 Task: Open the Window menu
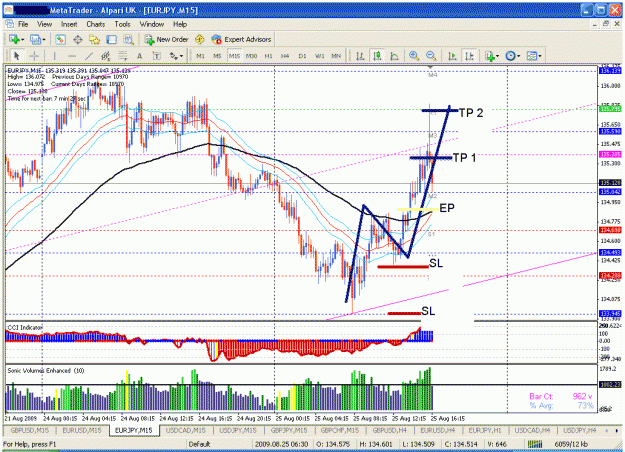tap(152, 24)
